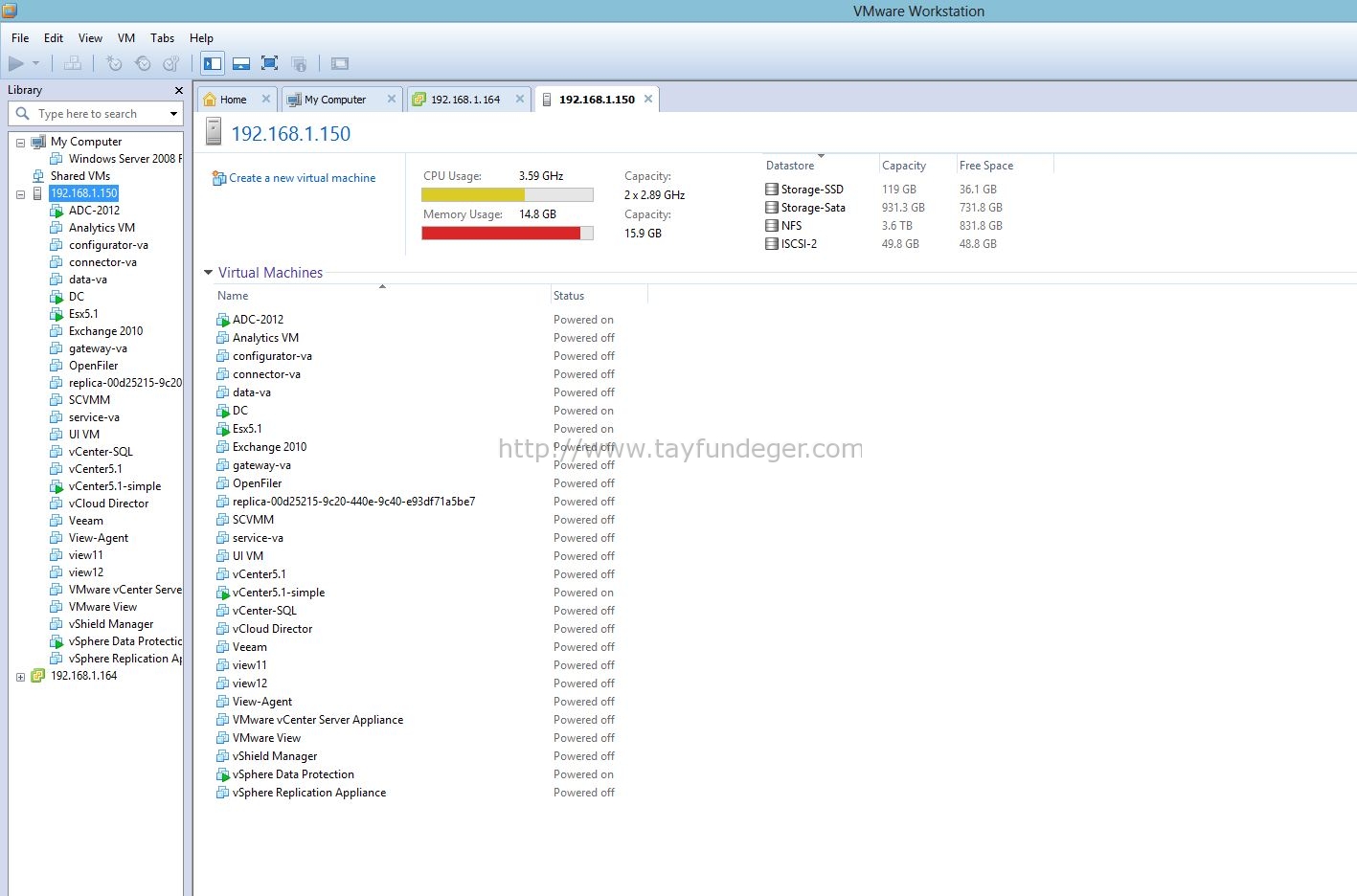The height and width of the screenshot is (896, 1357).
Task: Click the Send Ctrl+Alt+Del toolbar icon
Action: tap(73, 64)
